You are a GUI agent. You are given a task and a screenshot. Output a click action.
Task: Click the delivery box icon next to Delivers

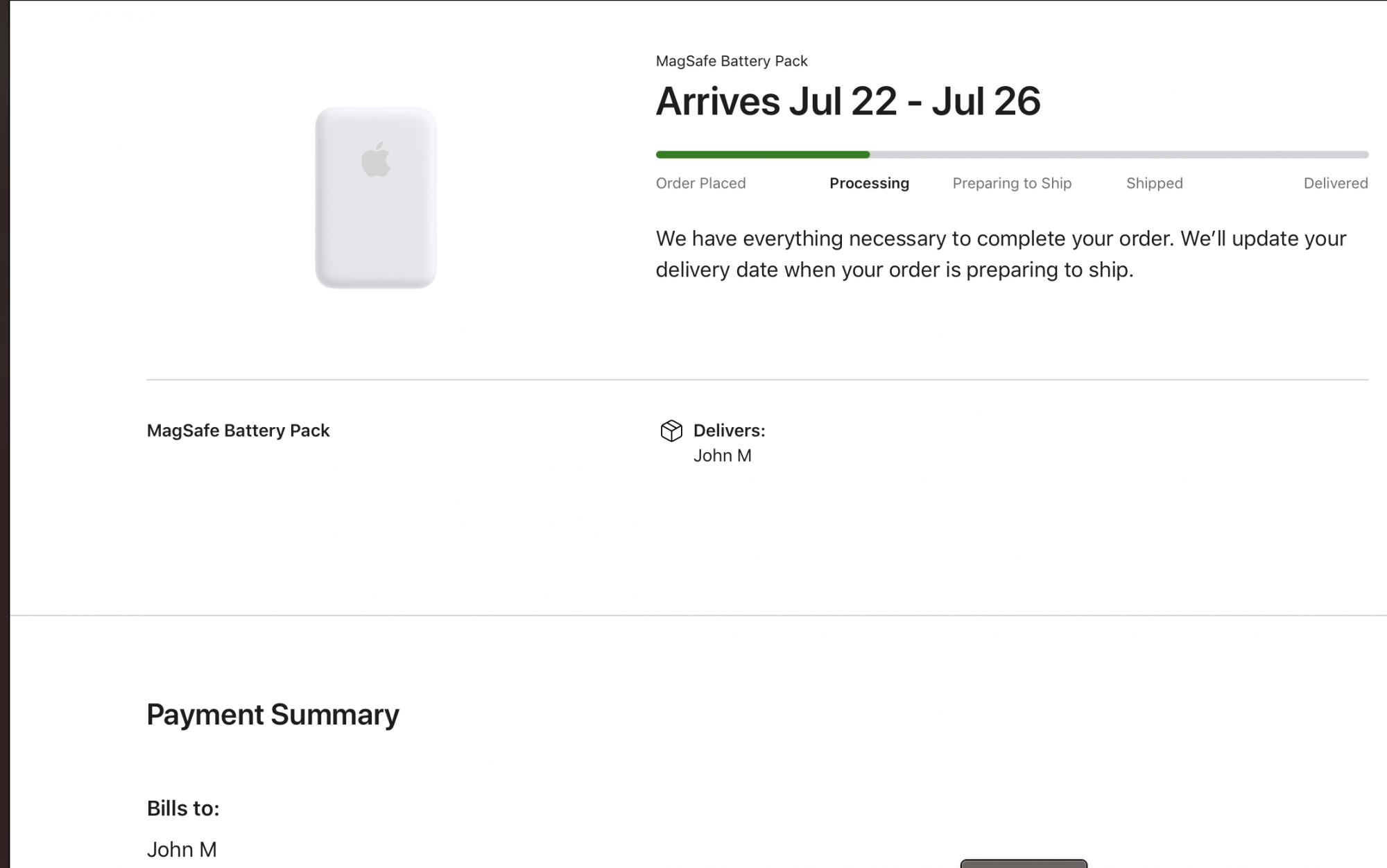[x=671, y=431]
